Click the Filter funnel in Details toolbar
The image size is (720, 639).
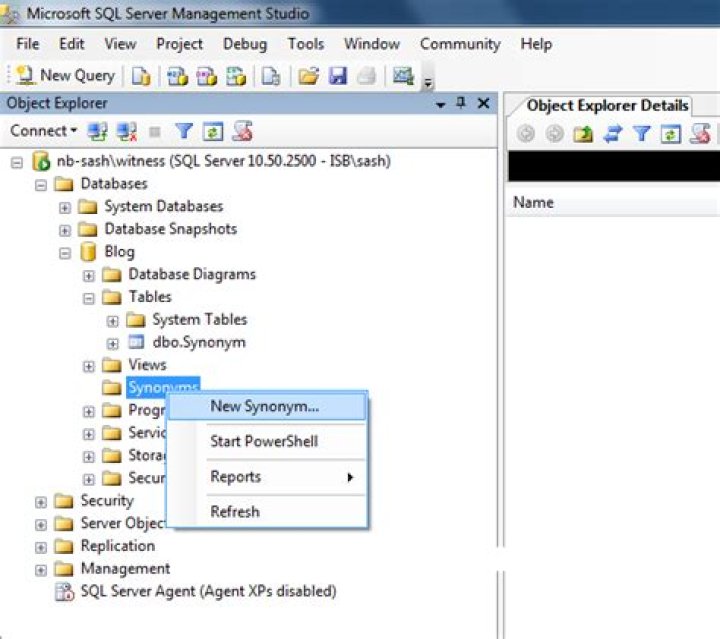pyautogui.click(x=641, y=134)
